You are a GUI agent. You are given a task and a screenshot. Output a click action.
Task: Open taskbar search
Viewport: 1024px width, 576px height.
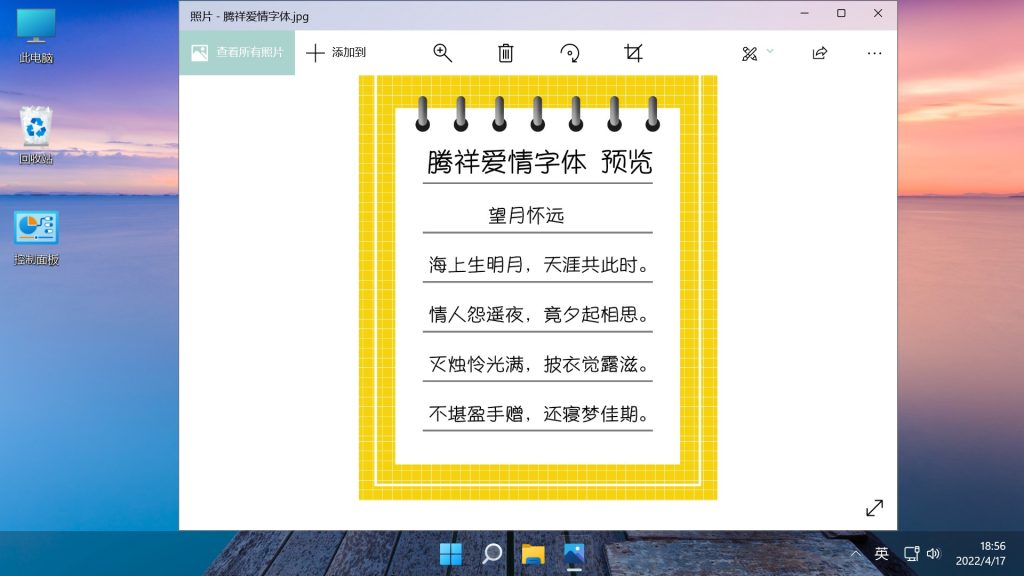[x=492, y=554]
